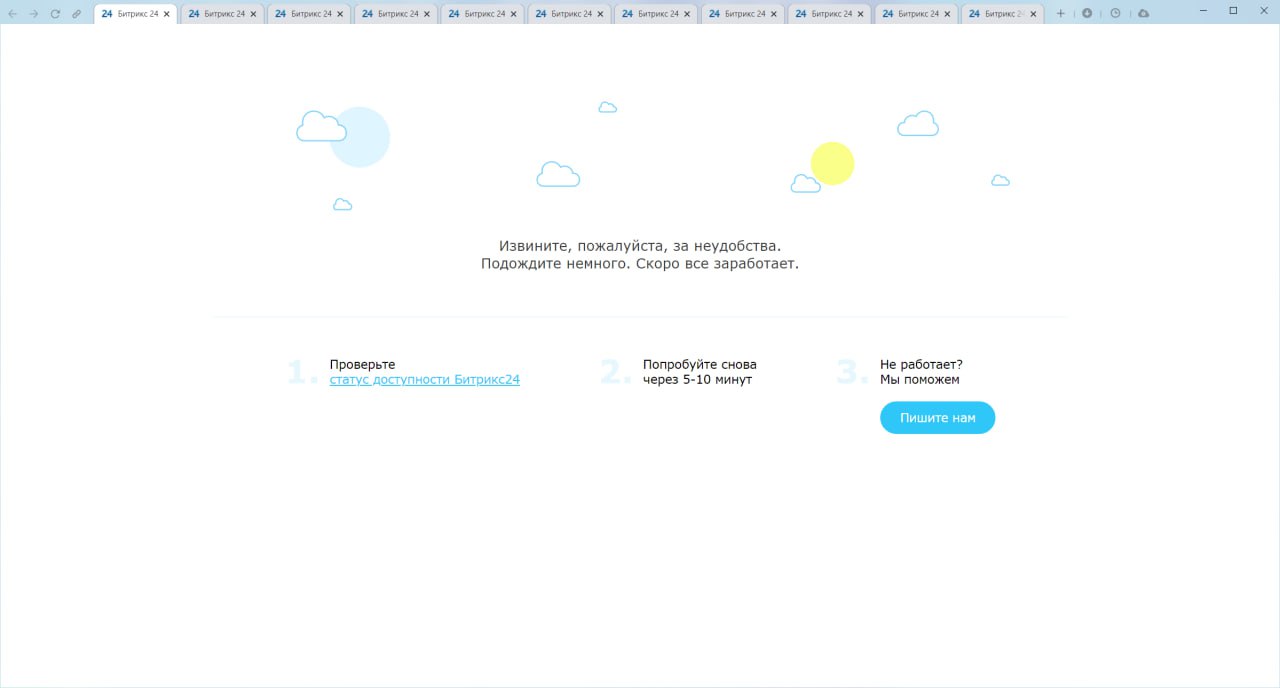
Task: Click the text 'Попробуйте снова'
Action: 700,365
